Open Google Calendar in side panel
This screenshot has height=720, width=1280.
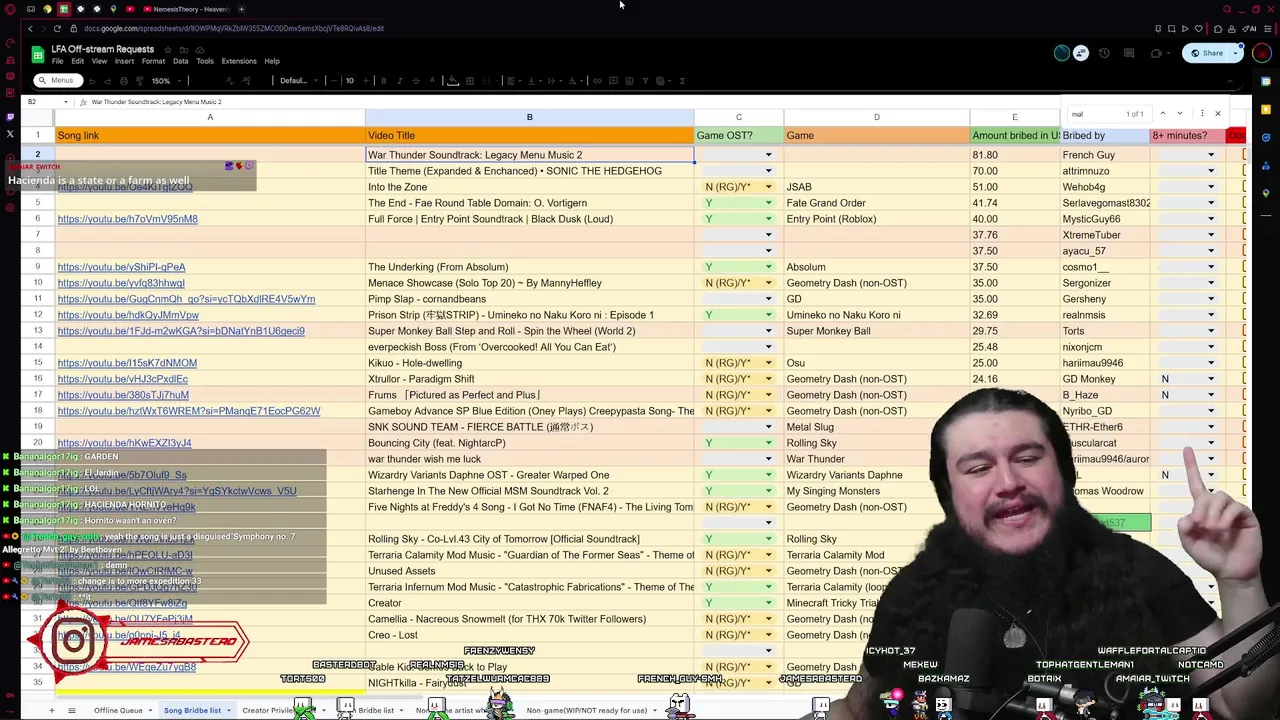(1266, 81)
